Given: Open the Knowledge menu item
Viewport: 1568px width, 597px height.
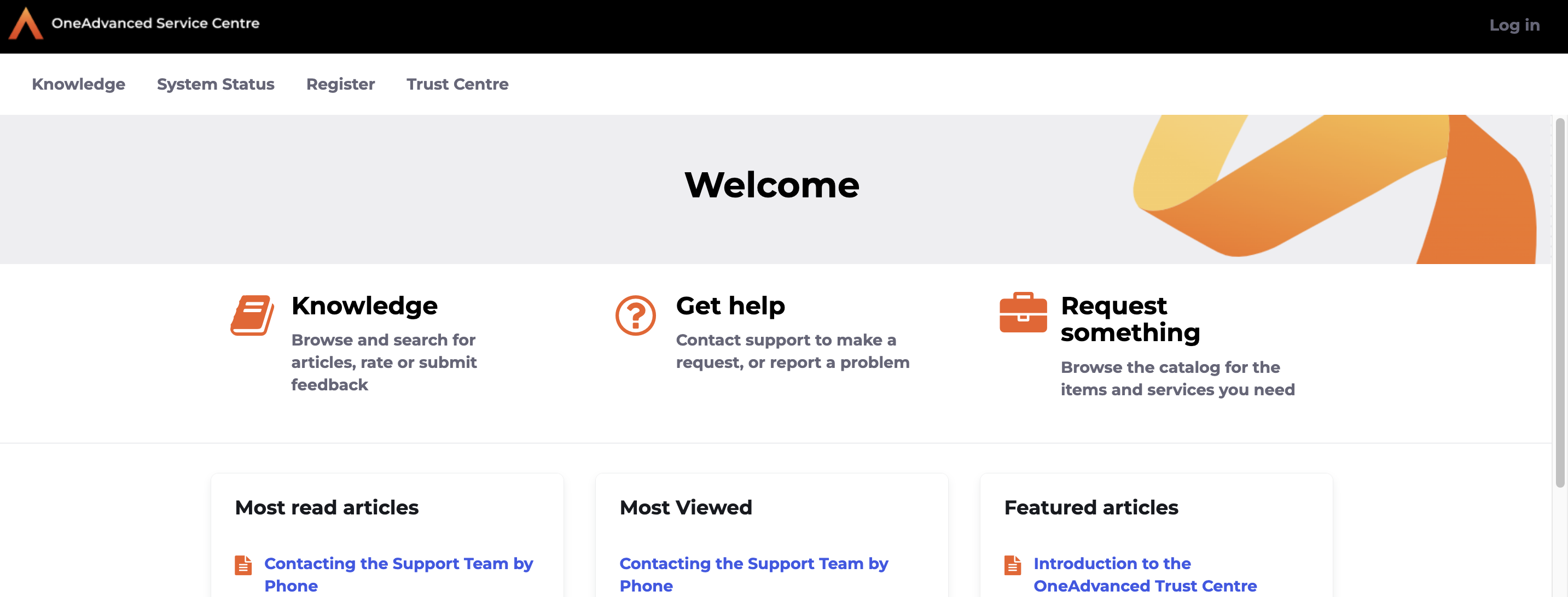Looking at the screenshot, I should pos(79,84).
